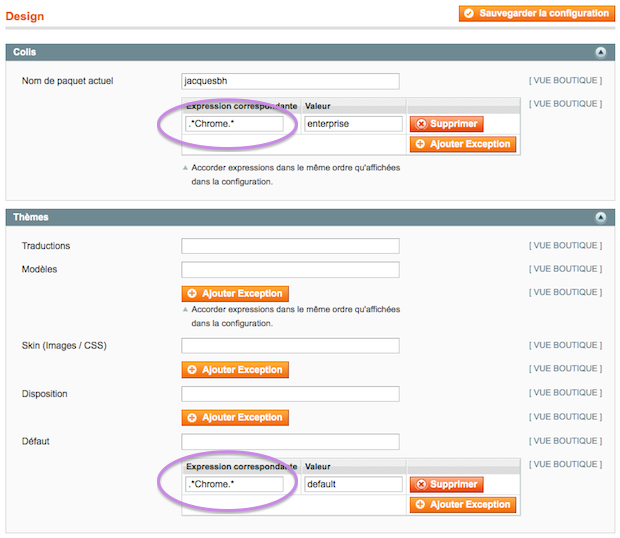620x538 pixels.
Task: Add exception under Modèles
Action: tap(235, 294)
